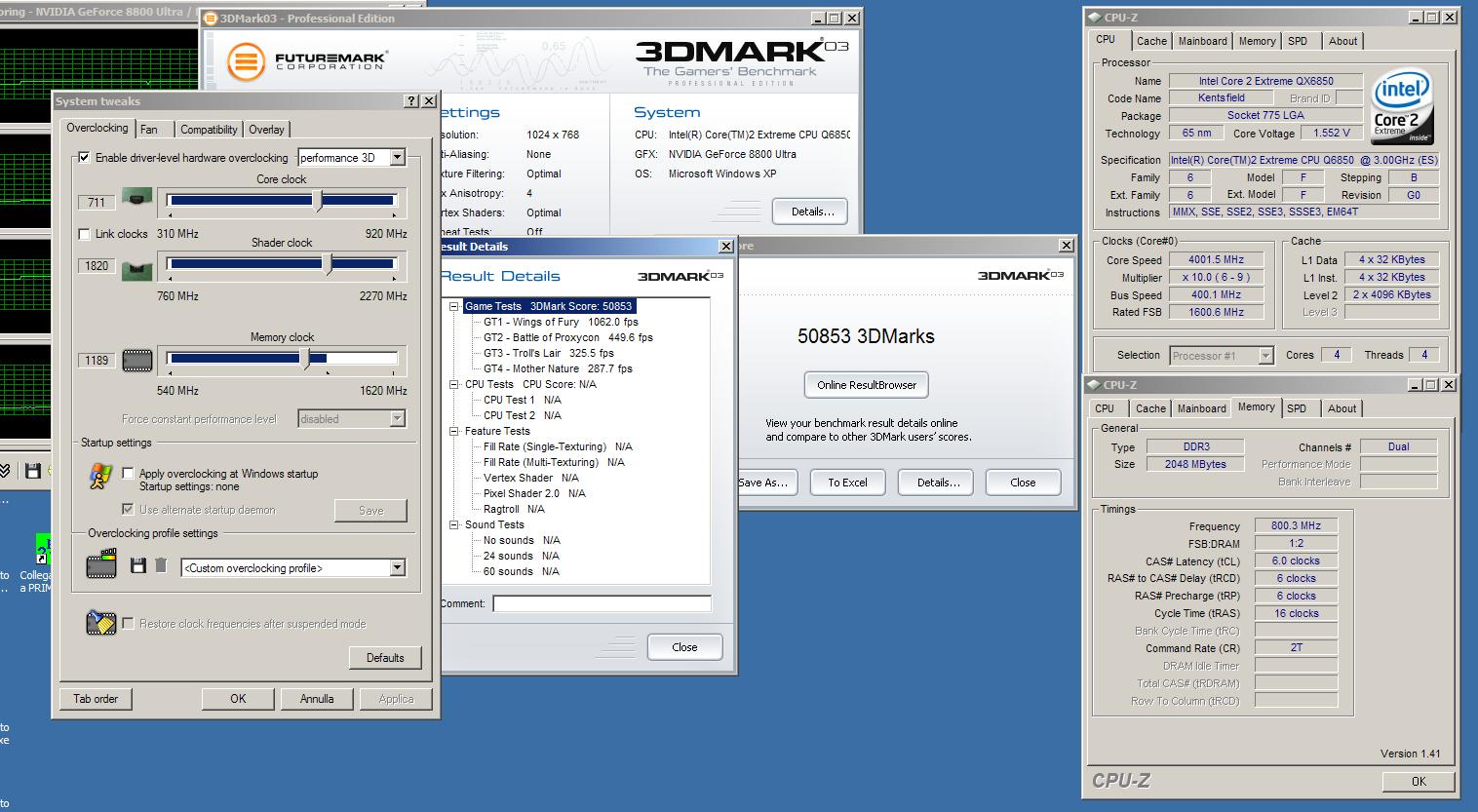Save the current overclocking profile (floppy icon)
This screenshot has width=1478, height=812.
click(138, 566)
